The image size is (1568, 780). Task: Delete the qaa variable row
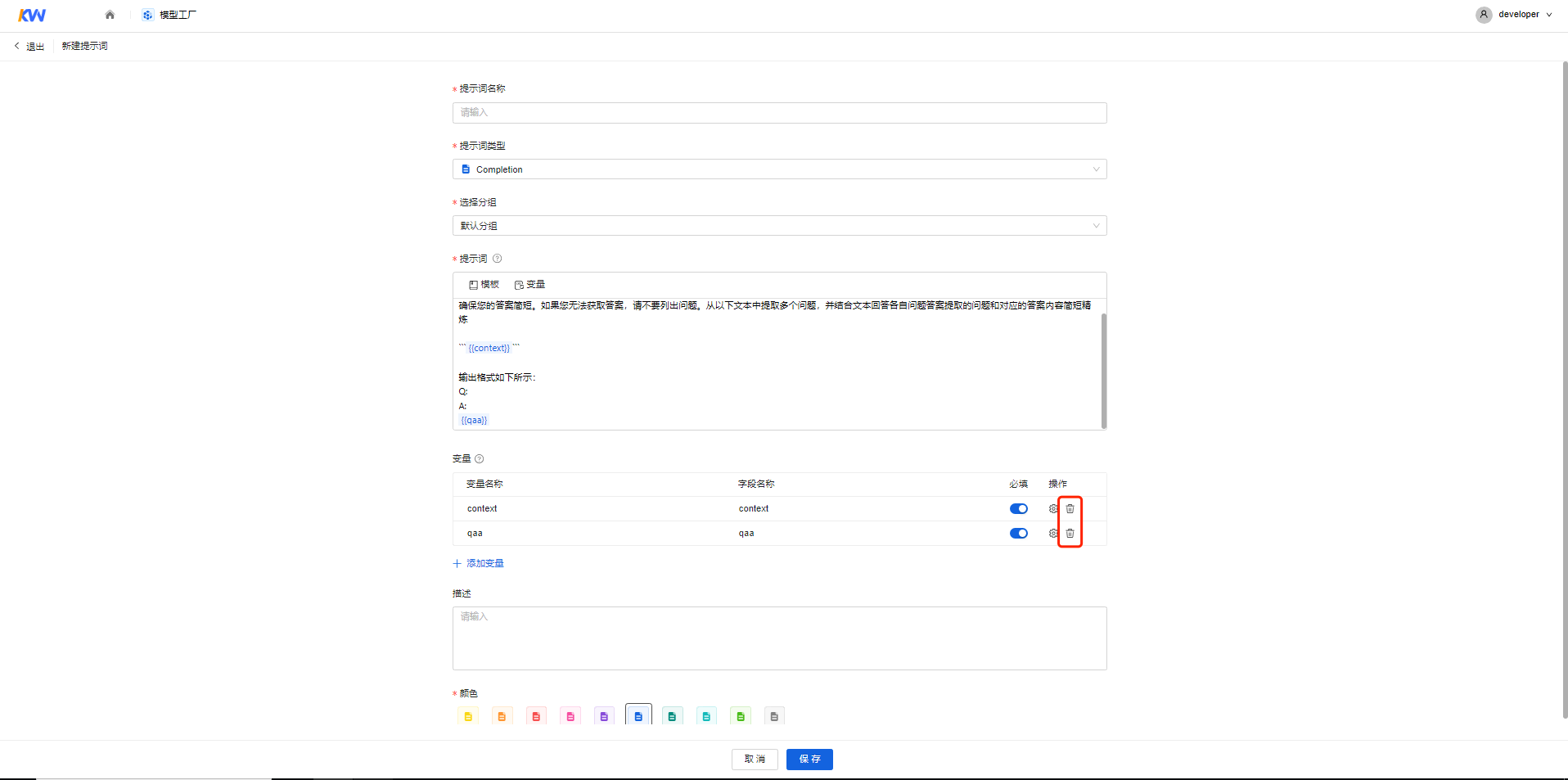[1070, 534]
